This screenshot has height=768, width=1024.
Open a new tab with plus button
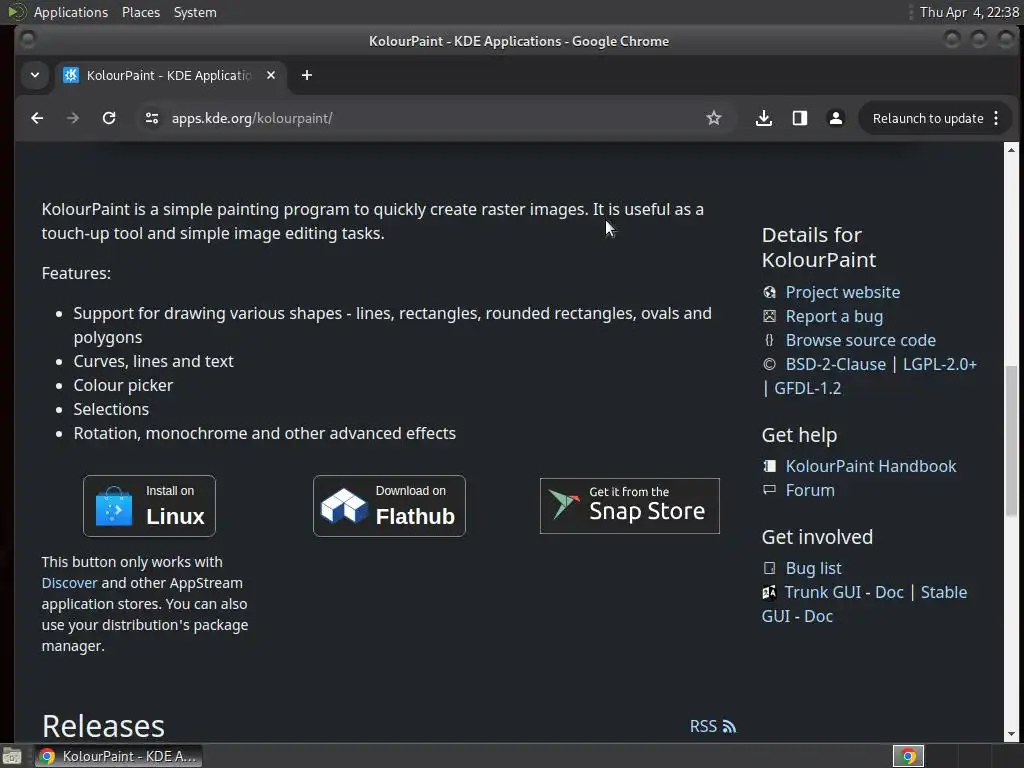coord(307,75)
